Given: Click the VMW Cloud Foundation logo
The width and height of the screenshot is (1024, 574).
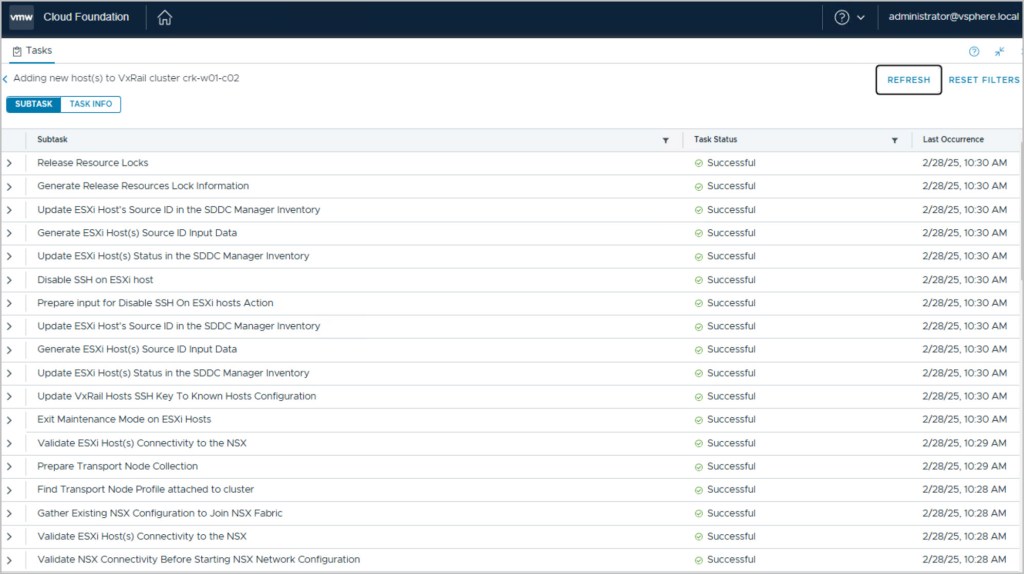Looking at the screenshot, I should 22,18.
